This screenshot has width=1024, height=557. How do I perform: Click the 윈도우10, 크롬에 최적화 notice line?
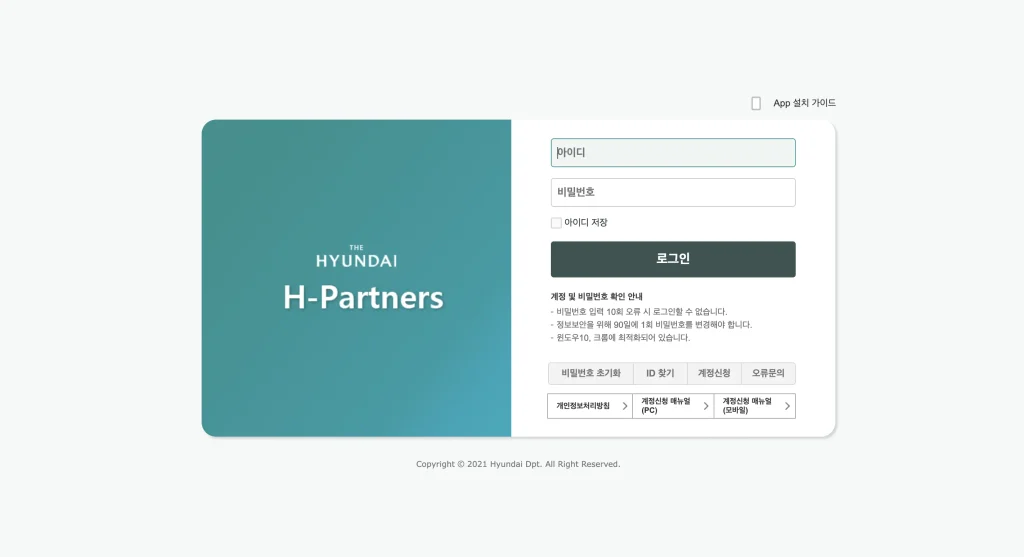[620, 338]
